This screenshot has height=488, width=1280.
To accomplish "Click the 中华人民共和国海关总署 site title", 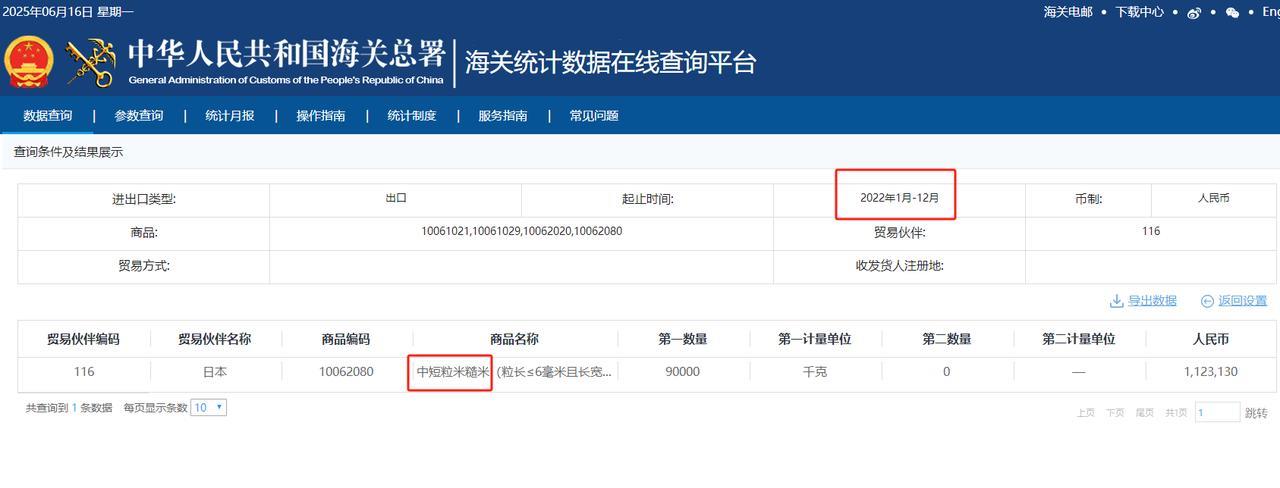I will pyautogui.click(x=286, y=54).
